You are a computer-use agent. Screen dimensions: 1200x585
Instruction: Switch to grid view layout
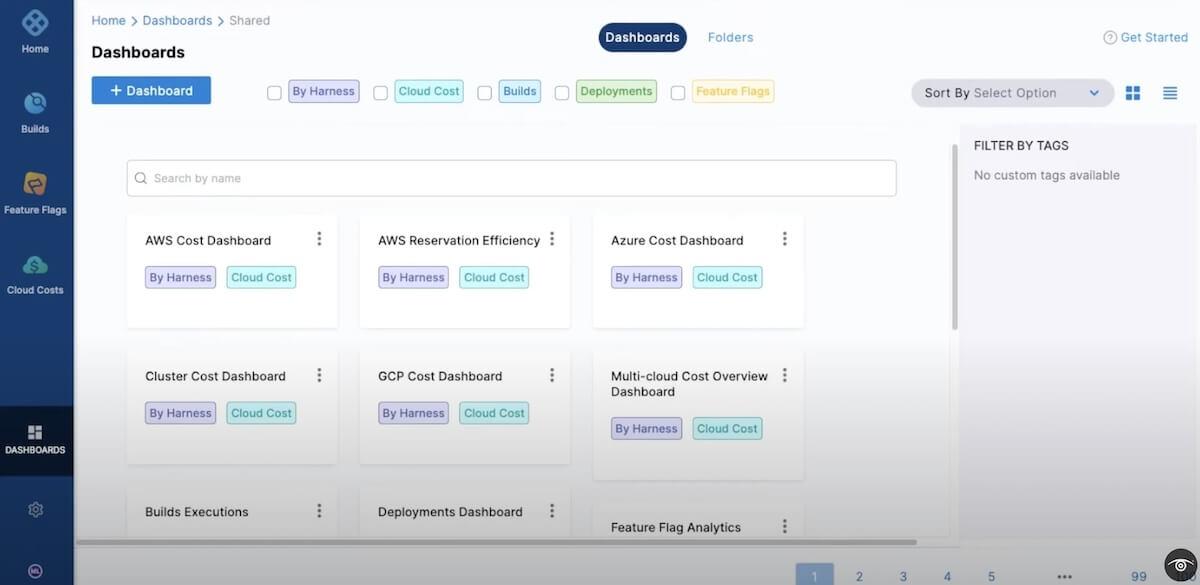point(1133,93)
